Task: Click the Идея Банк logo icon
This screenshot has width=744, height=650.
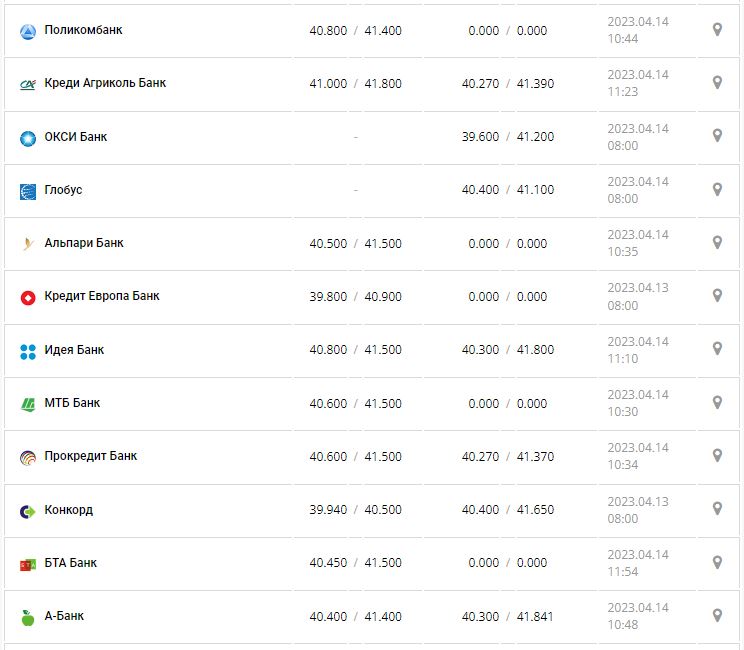Action: pos(28,351)
